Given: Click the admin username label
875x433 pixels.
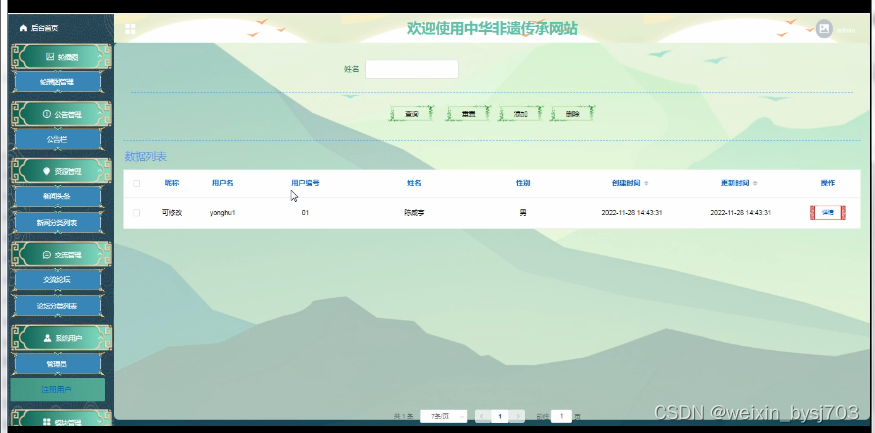Looking at the screenshot, I should point(845,30).
